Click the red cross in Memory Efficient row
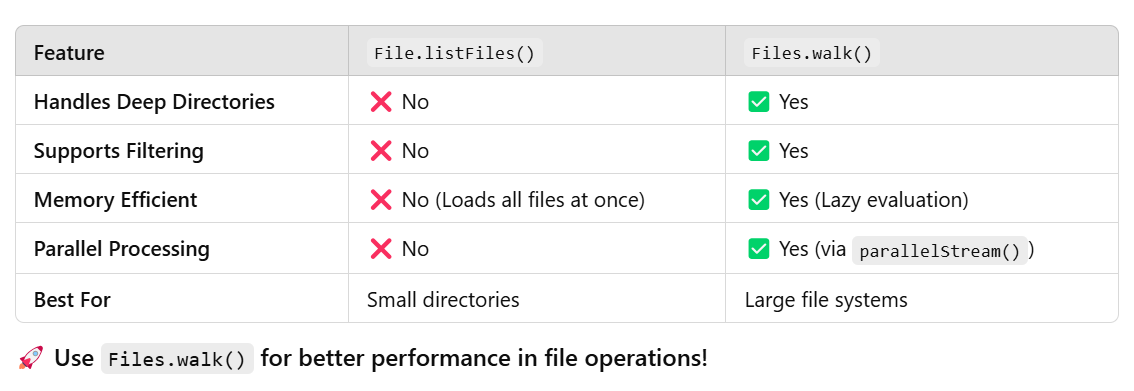This screenshot has width=1134, height=391. pos(380,200)
